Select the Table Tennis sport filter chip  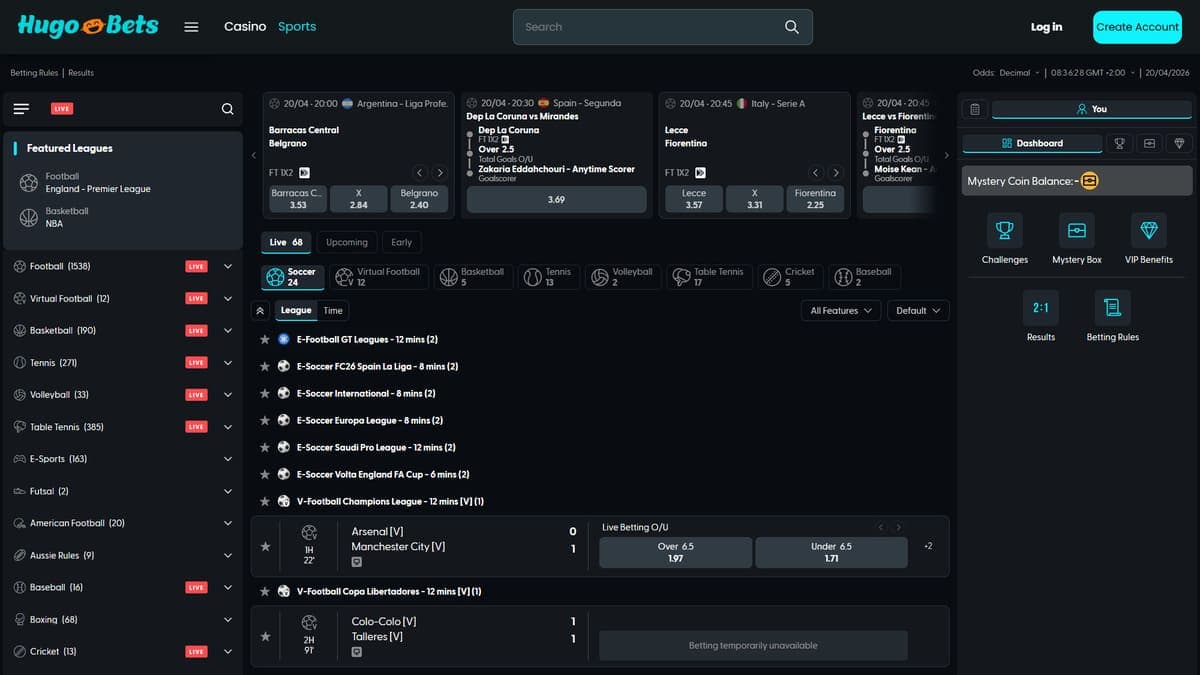click(708, 277)
